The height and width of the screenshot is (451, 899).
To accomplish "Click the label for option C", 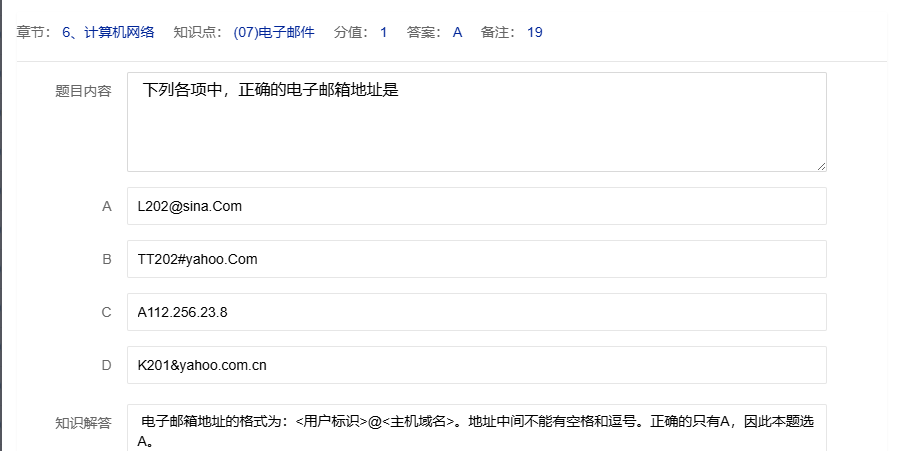I will tap(106, 312).
